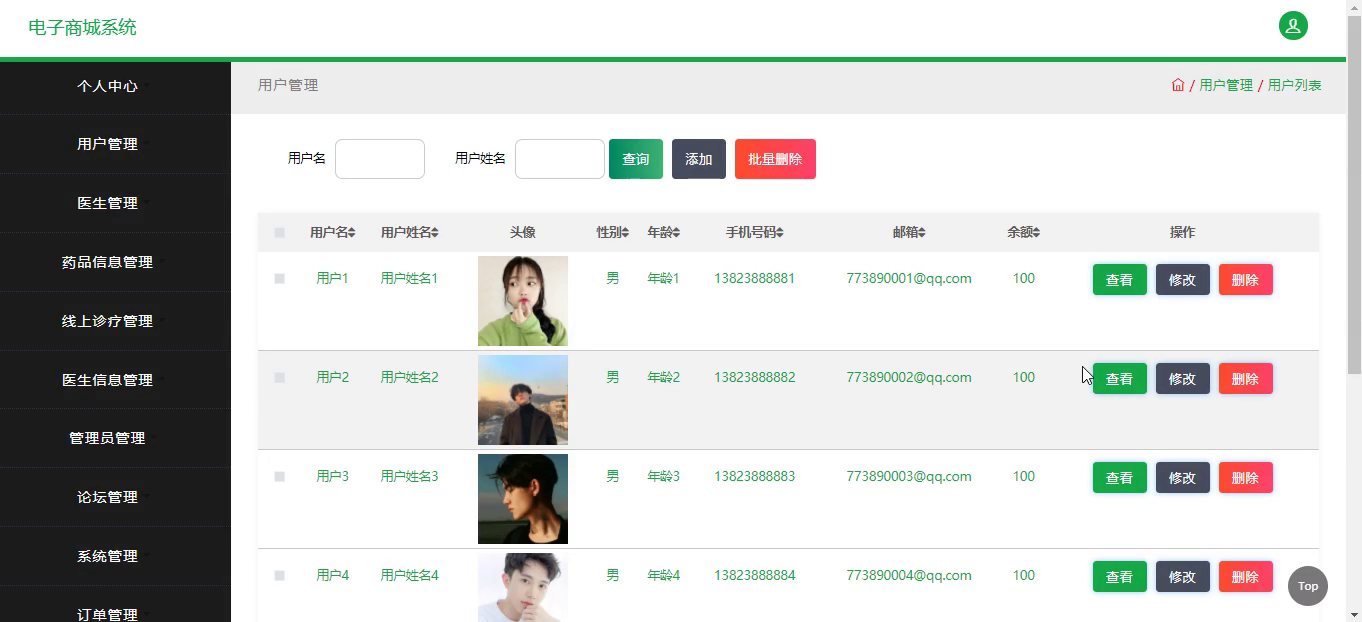The height and width of the screenshot is (622, 1362).
Task: Edit 用户4 with 修改 button
Action: pos(1182,577)
